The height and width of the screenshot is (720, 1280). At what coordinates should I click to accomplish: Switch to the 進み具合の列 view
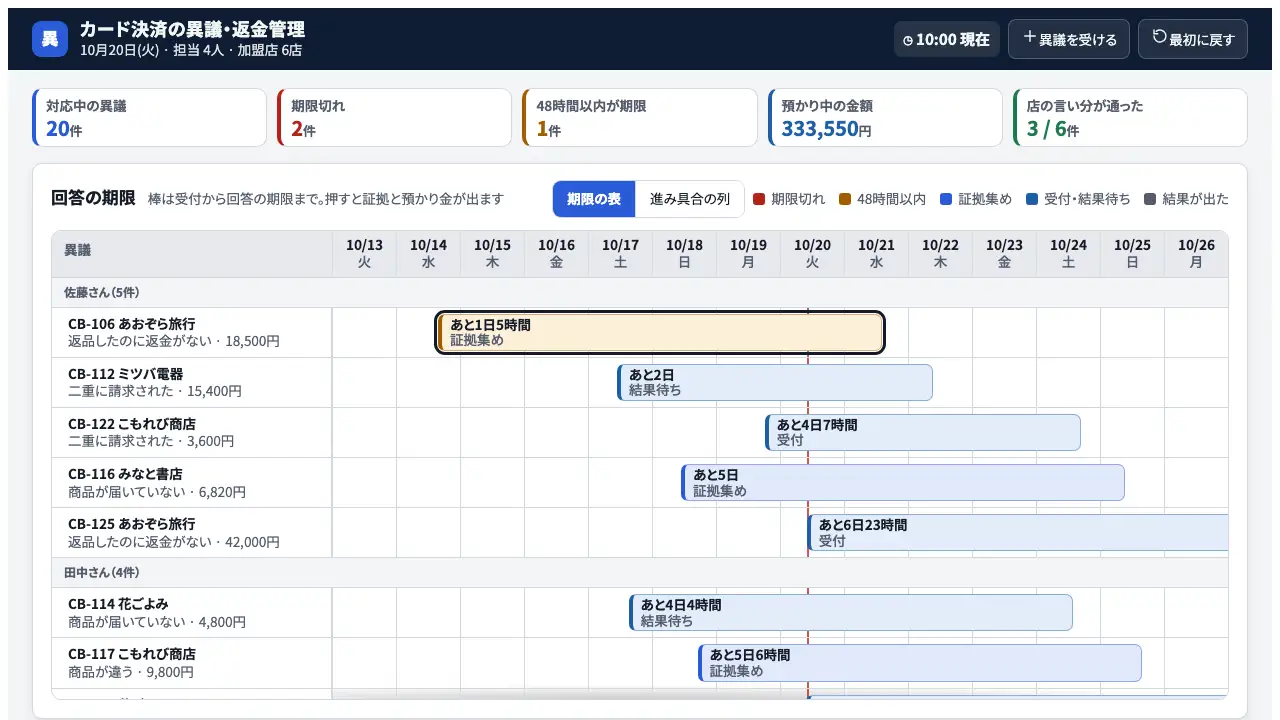(690, 199)
